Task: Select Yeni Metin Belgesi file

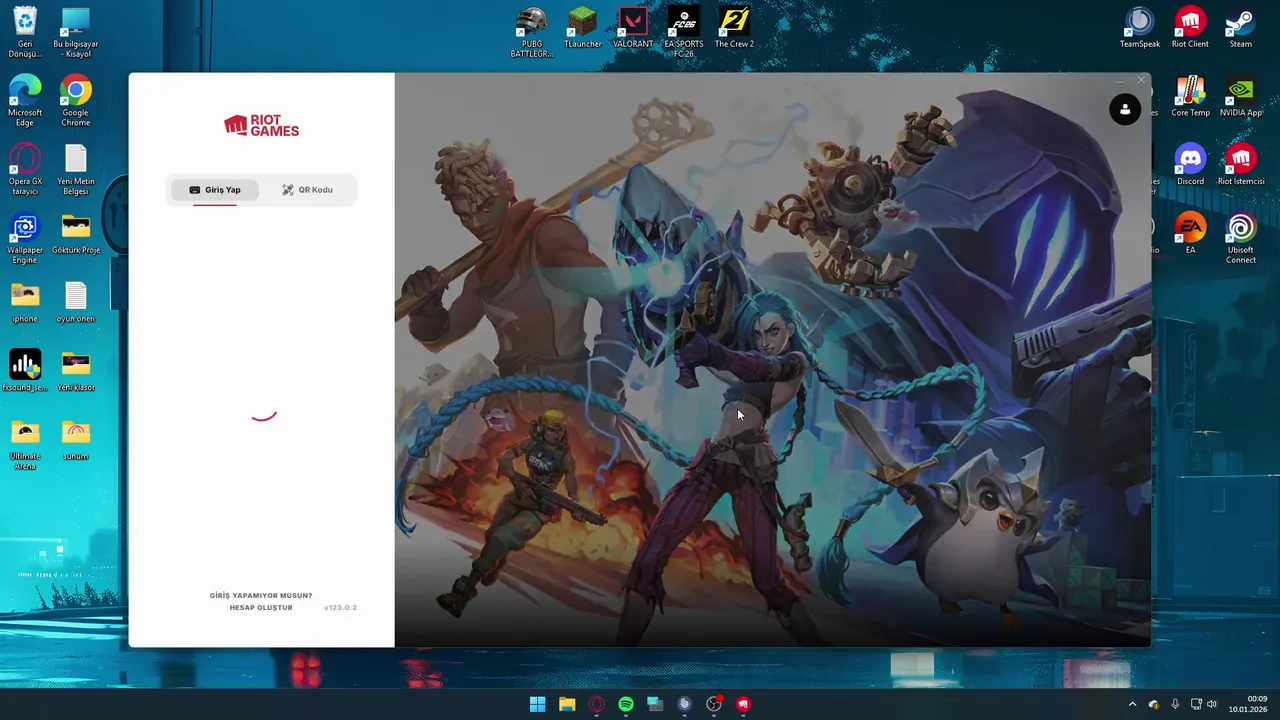Action: (x=76, y=170)
